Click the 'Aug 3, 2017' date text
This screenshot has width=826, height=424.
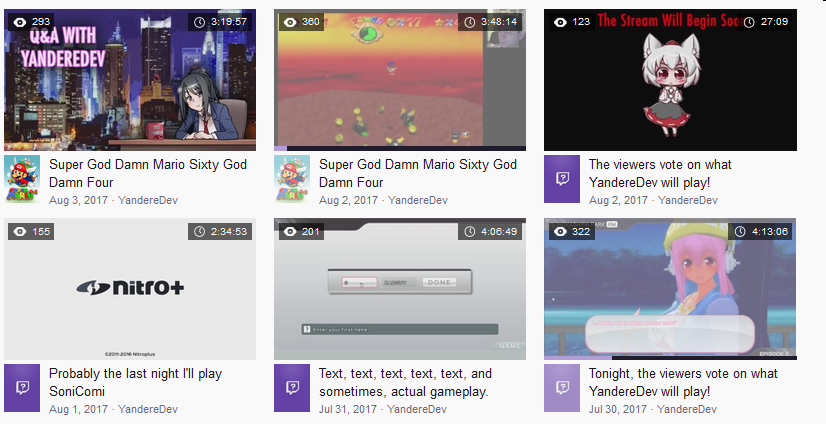point(78,200)
